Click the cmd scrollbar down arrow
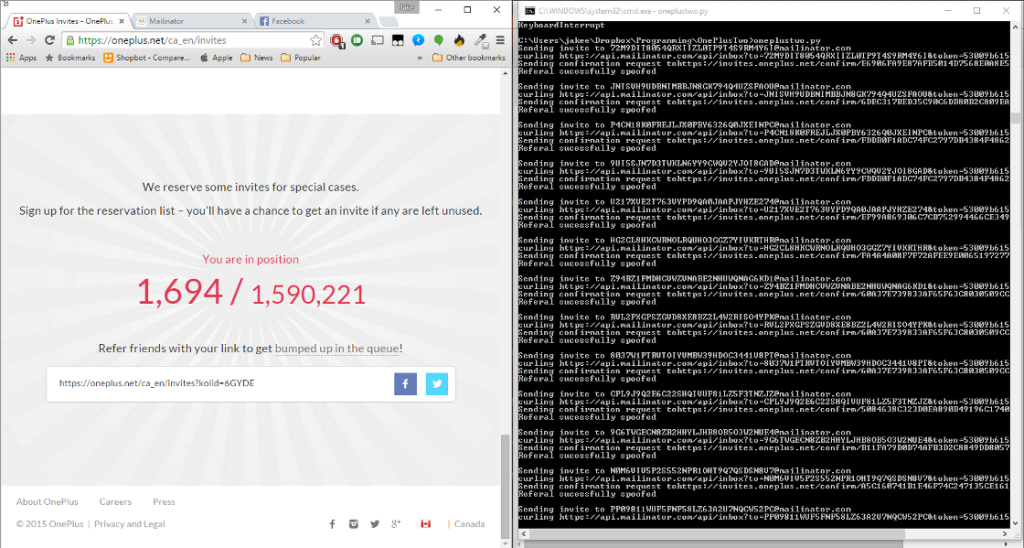Screen dimensions: 1024x548 (x=1015, y=523)
